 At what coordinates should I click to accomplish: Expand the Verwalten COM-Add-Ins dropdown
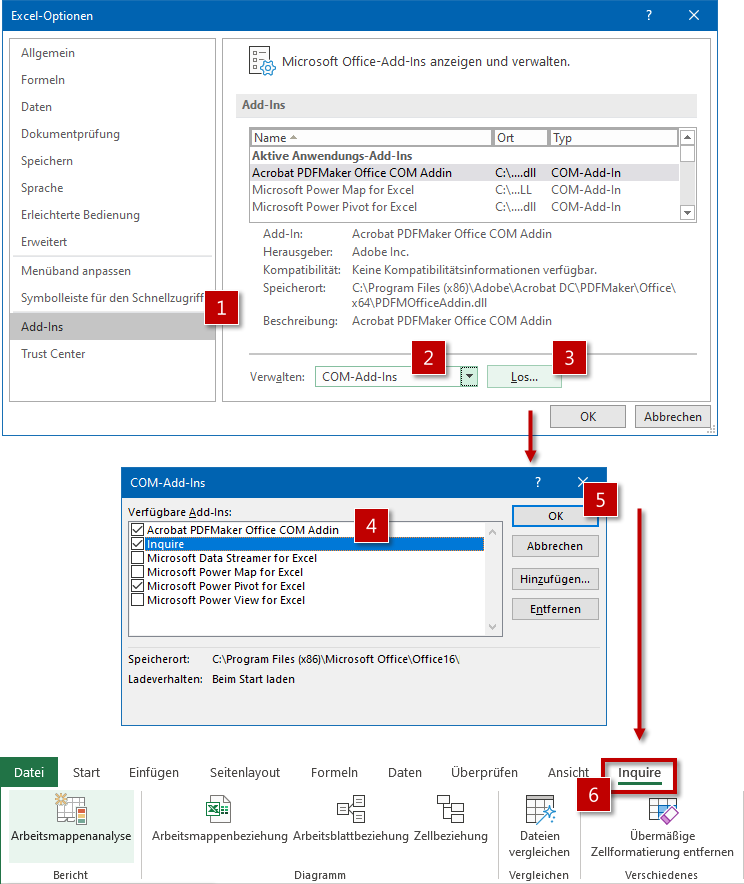(x=469, y=377)
